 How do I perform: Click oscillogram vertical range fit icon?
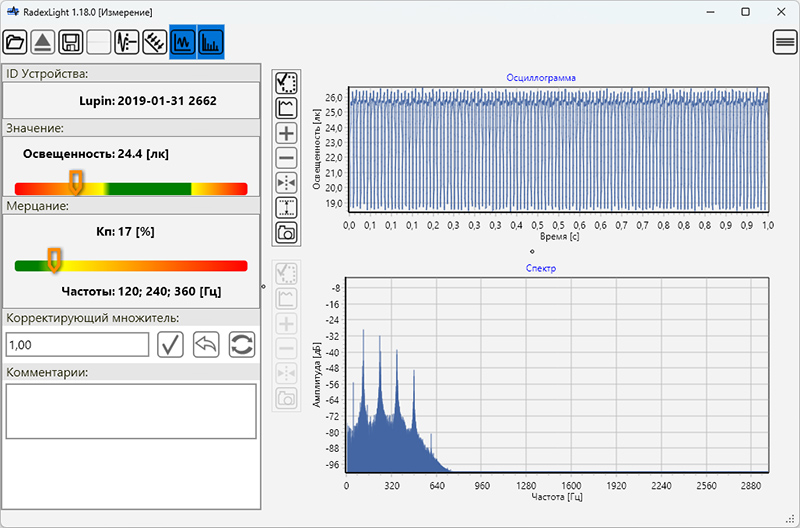coord(286,208)
